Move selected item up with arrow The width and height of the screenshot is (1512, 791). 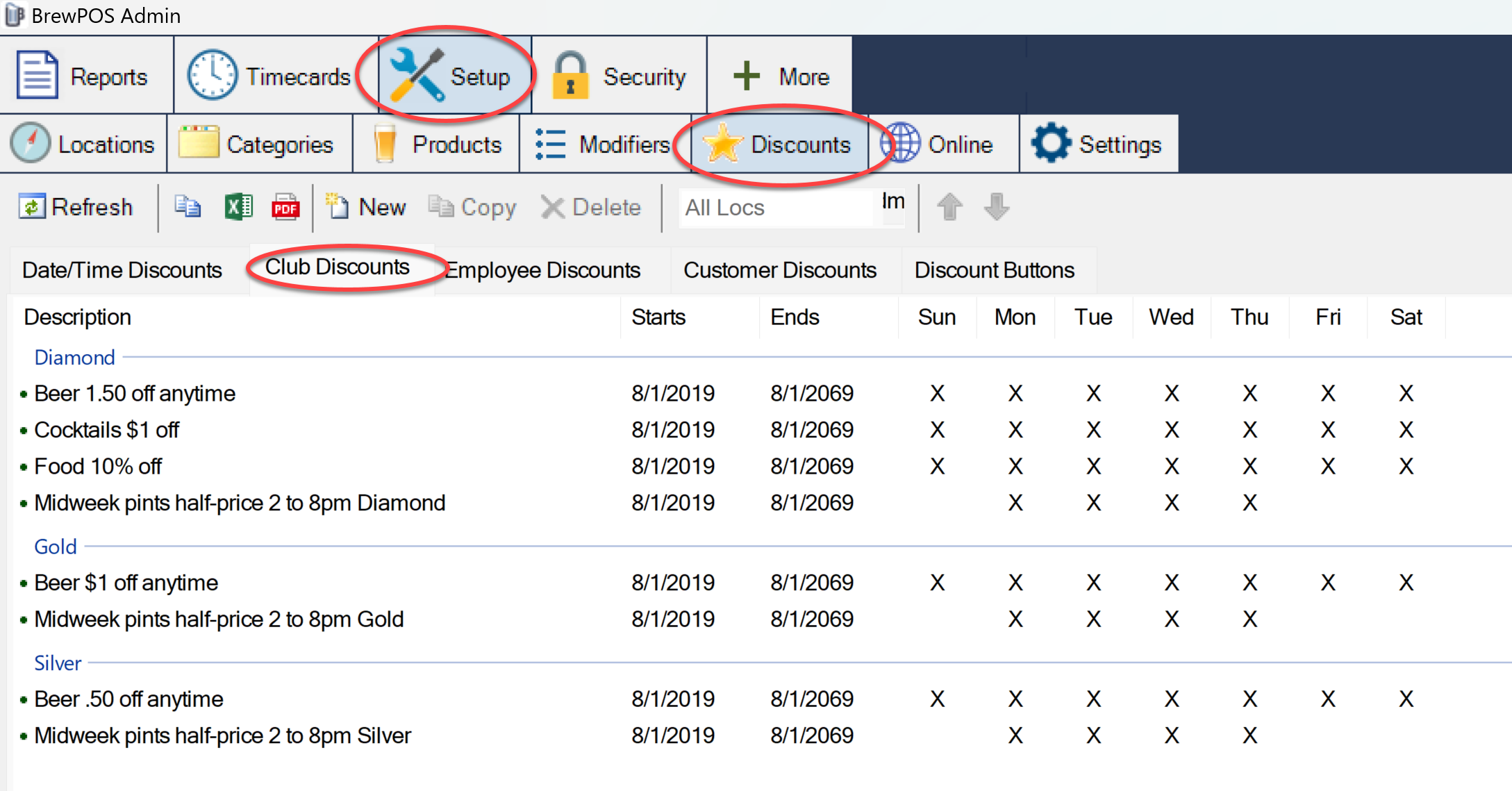[949, 207]
